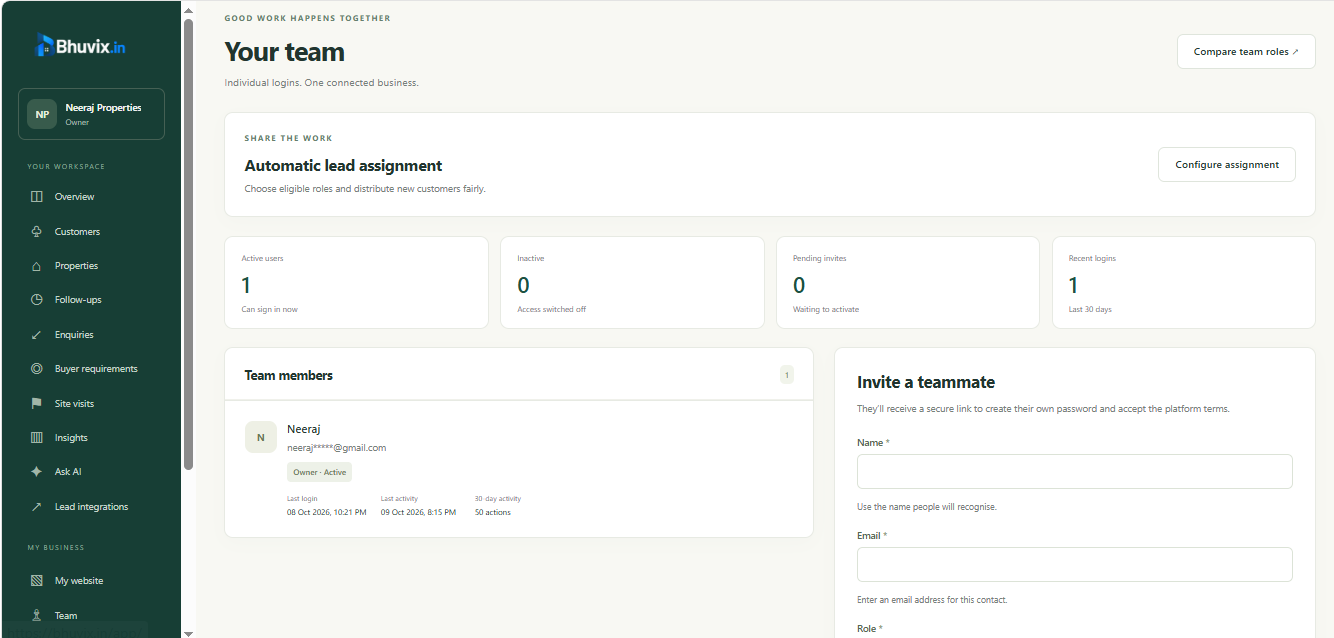Focus the Email input field
The width and height of the screenshot is (1334, 638).
coord(1075,565)
